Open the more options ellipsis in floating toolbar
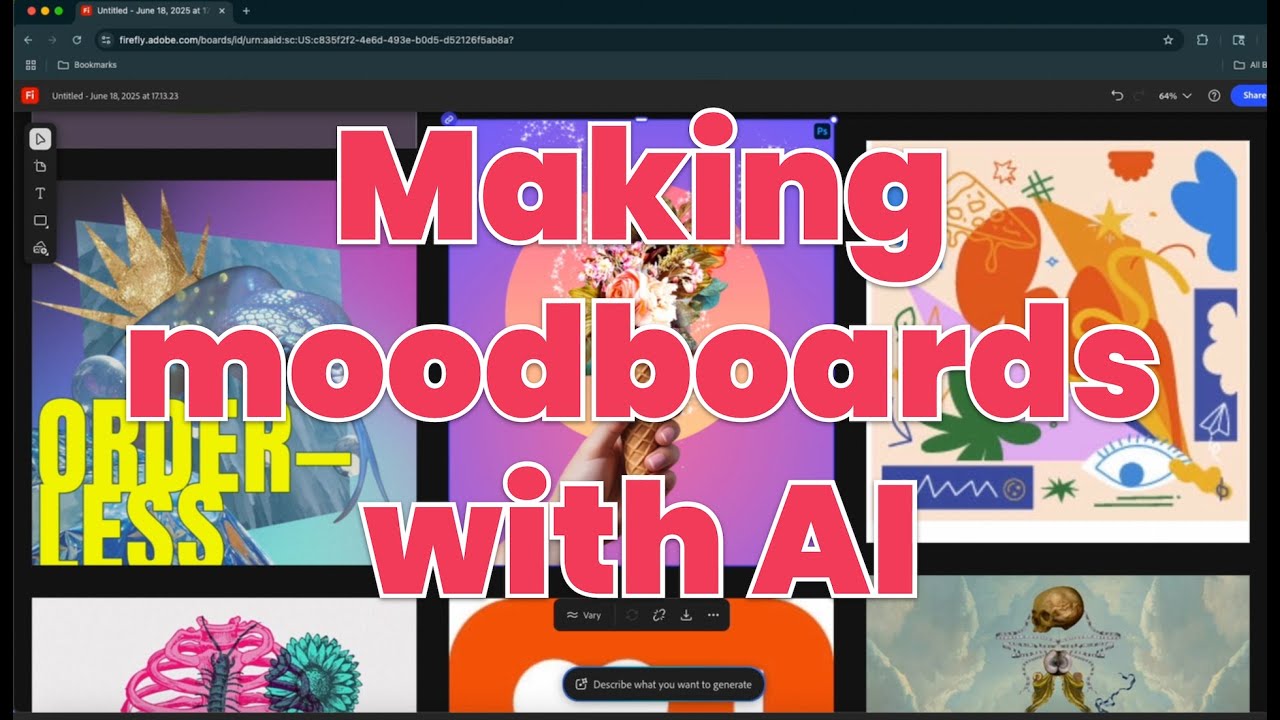The height and width of the screenshot is (720, 1280). pos(713,615)
